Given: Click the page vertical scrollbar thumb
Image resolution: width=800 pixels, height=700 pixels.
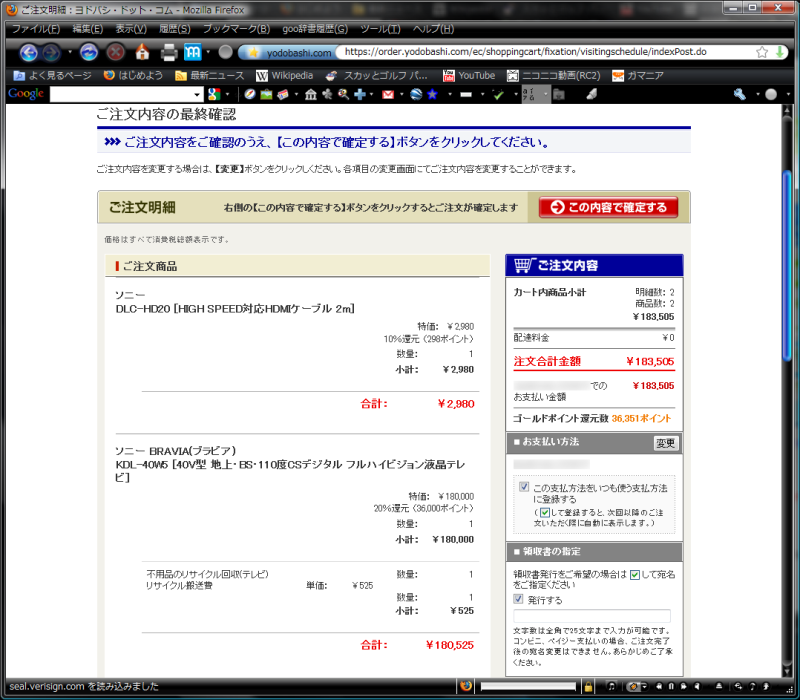Looking at the screenshot, I should 787,265.
